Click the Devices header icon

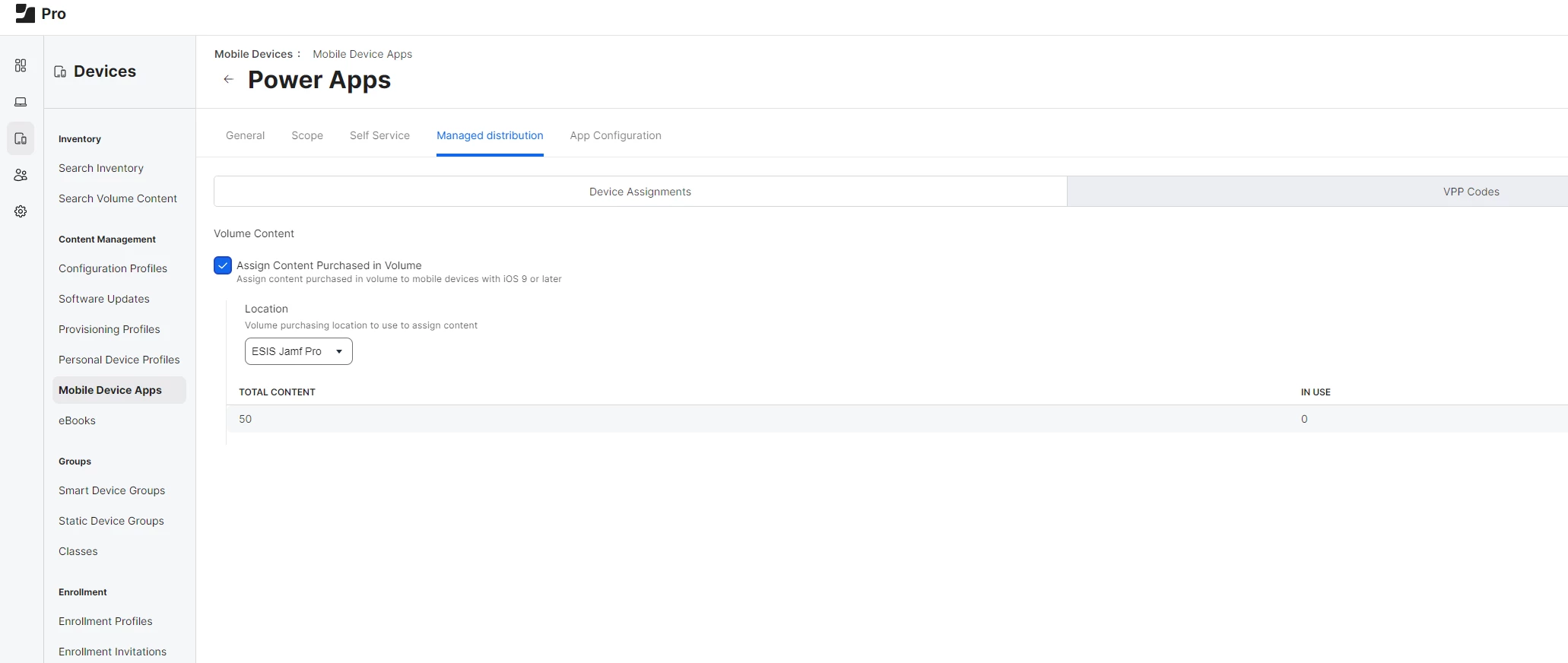coord(60,71)
